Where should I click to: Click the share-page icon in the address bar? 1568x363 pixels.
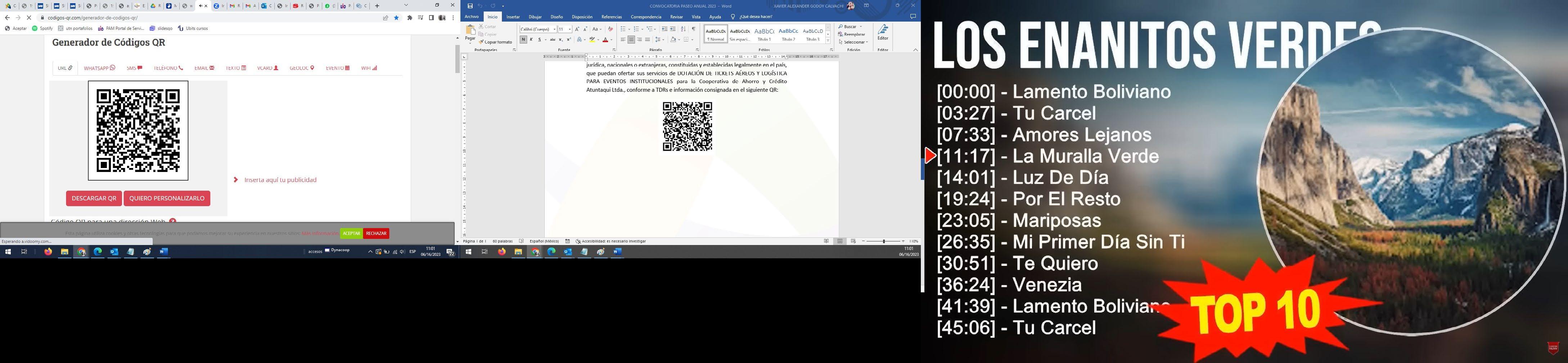(x=385, y=18)
